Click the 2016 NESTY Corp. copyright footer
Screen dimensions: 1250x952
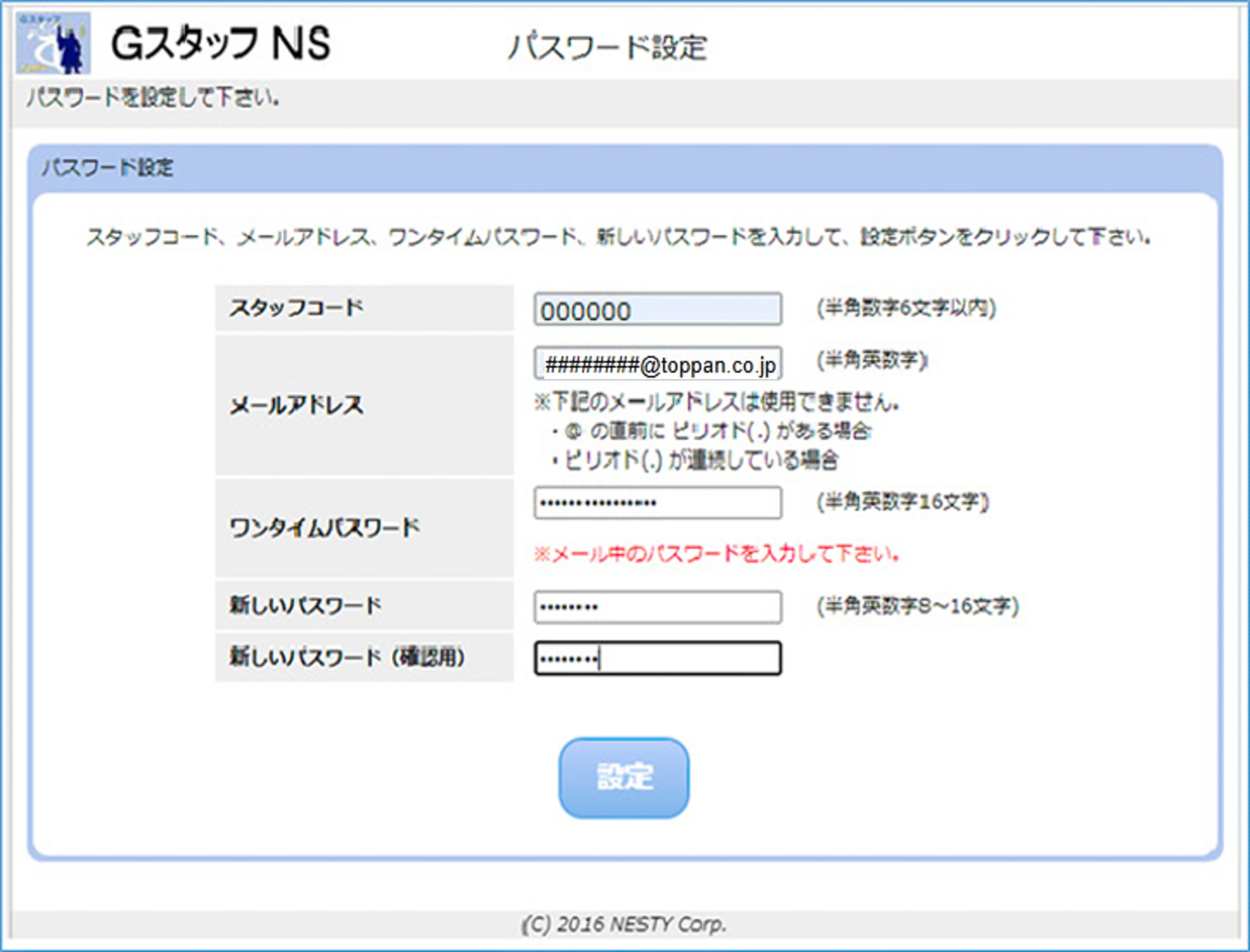[x=624, y=925]
